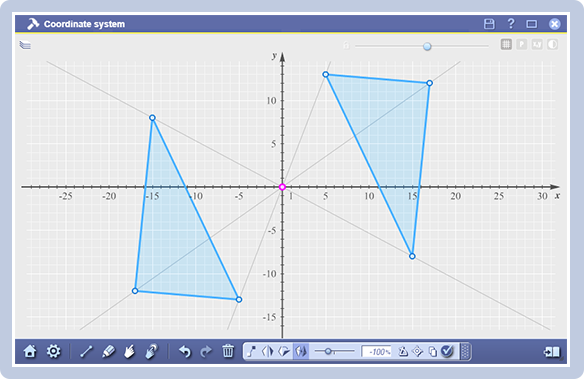The width and height of the screenshot is (584, 379).
Task: Open the layers panel at top left
Action: coord(25,45)
